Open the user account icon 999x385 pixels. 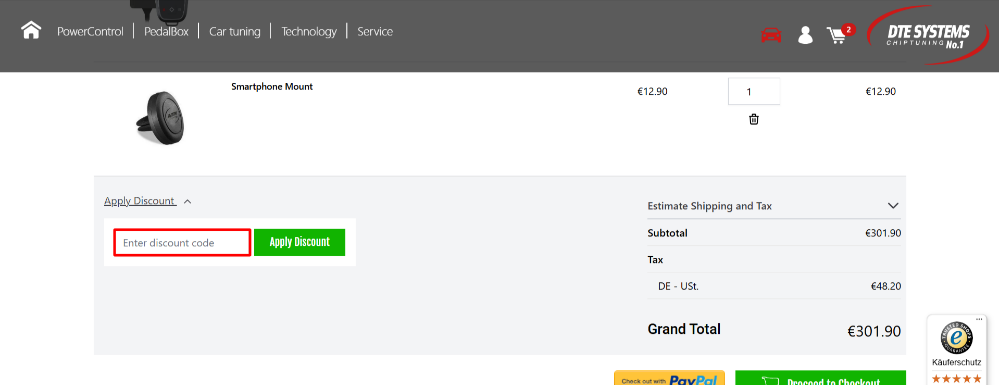point(805,35)
